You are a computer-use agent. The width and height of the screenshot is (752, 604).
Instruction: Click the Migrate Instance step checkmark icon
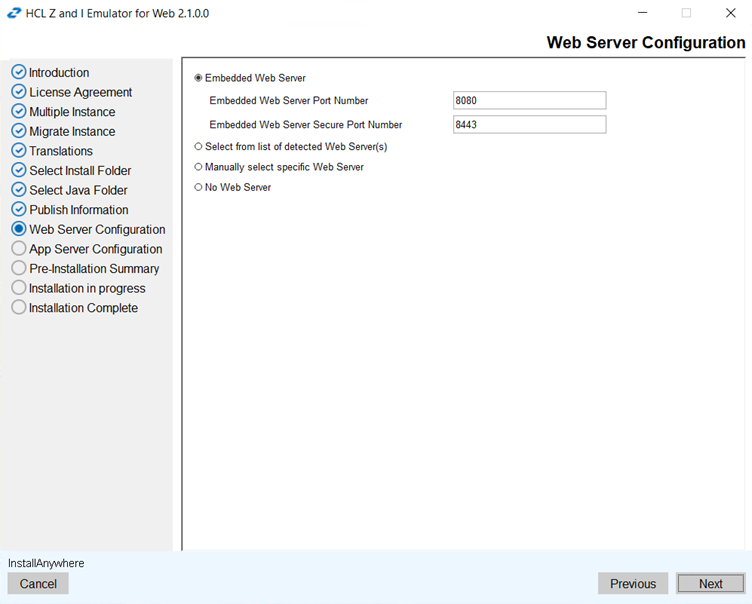pyautogui.click(x=19, y=131)
